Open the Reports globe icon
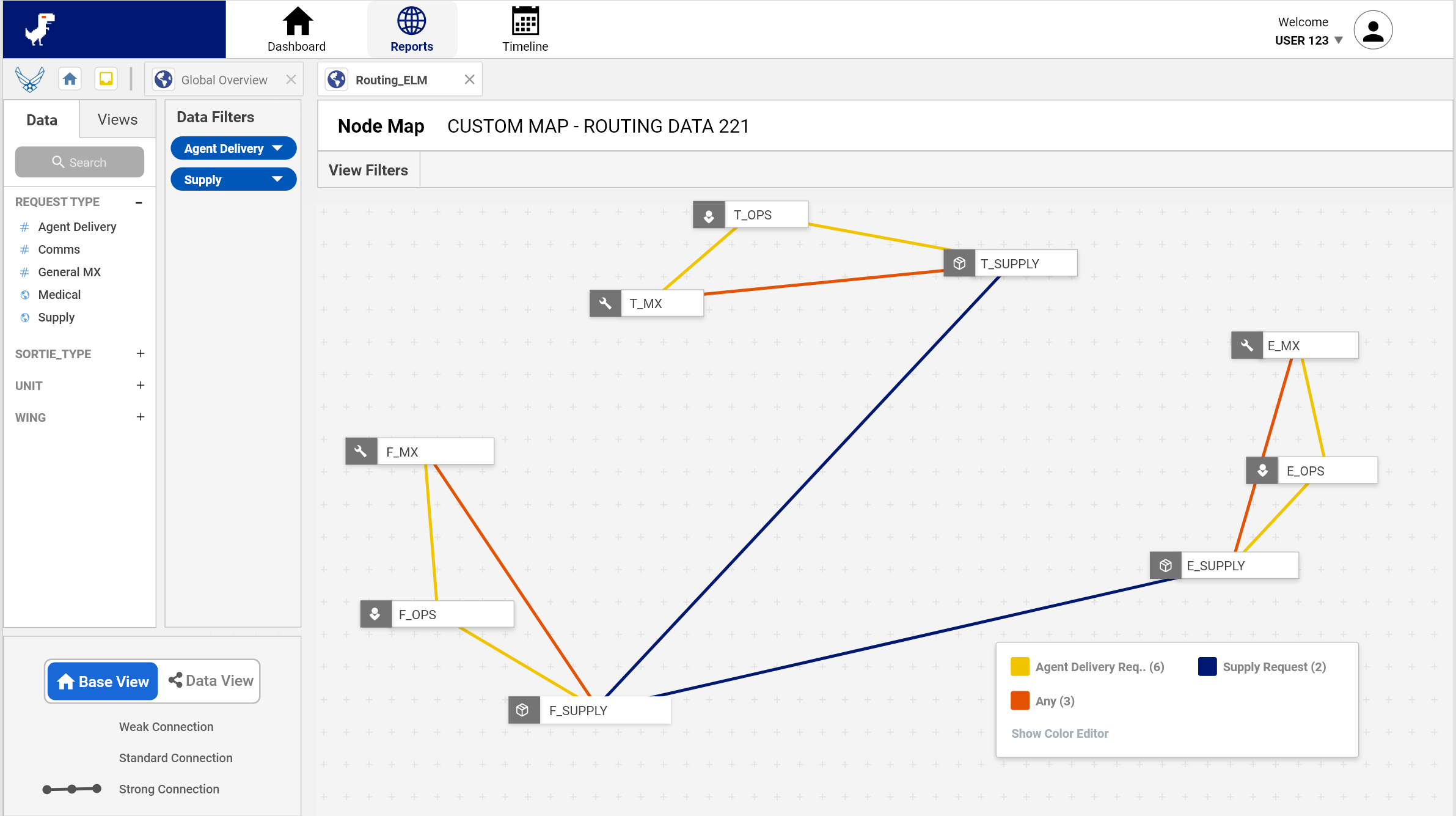 tap(411, 22)
